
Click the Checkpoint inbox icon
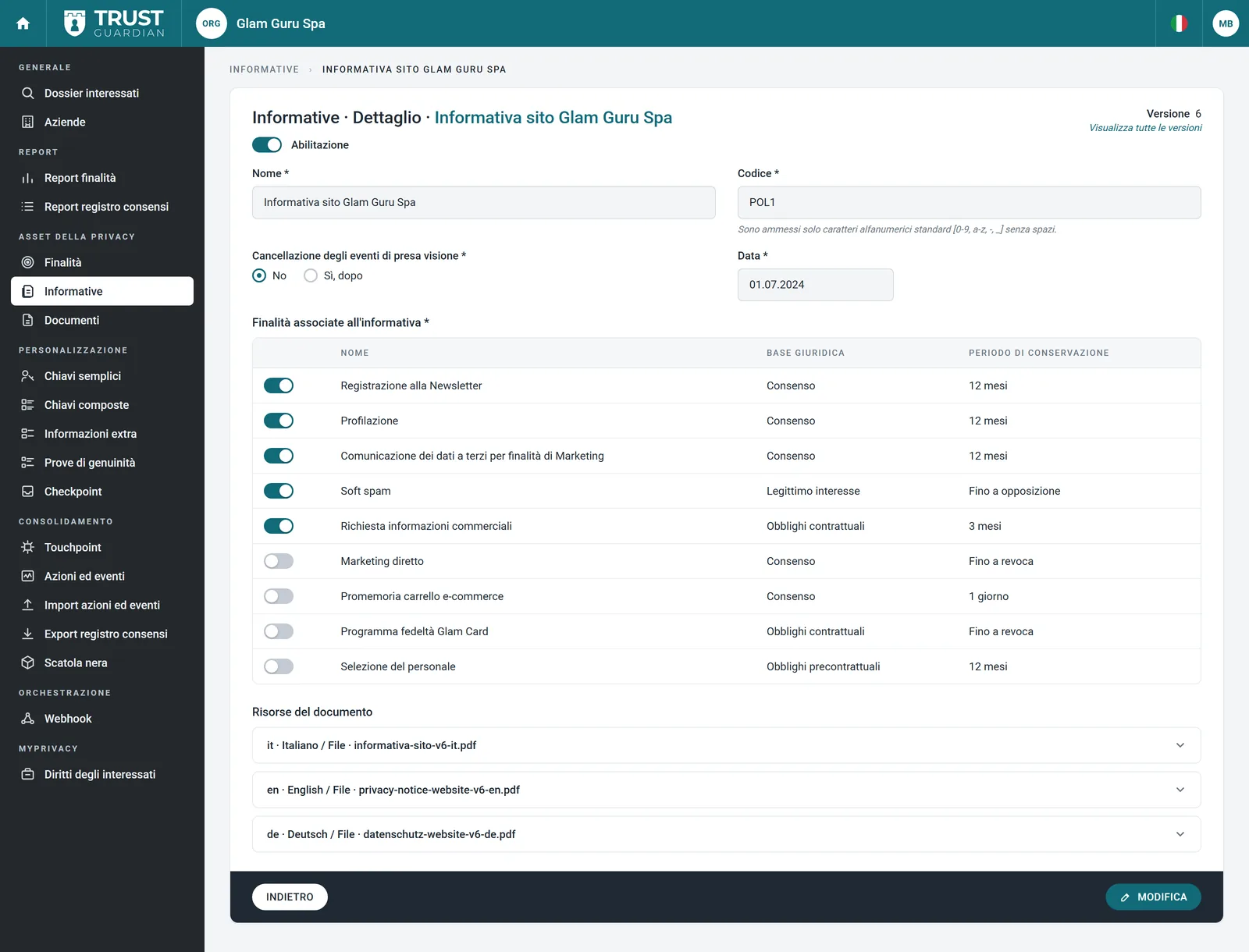tap(28, 492)
